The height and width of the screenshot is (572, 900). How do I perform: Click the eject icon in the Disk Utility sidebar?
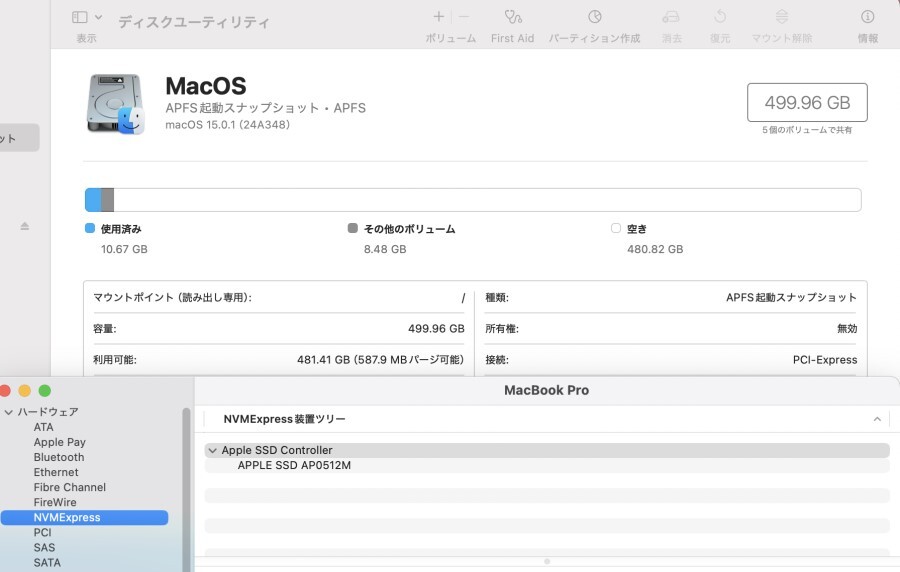(x=25, y=226)
